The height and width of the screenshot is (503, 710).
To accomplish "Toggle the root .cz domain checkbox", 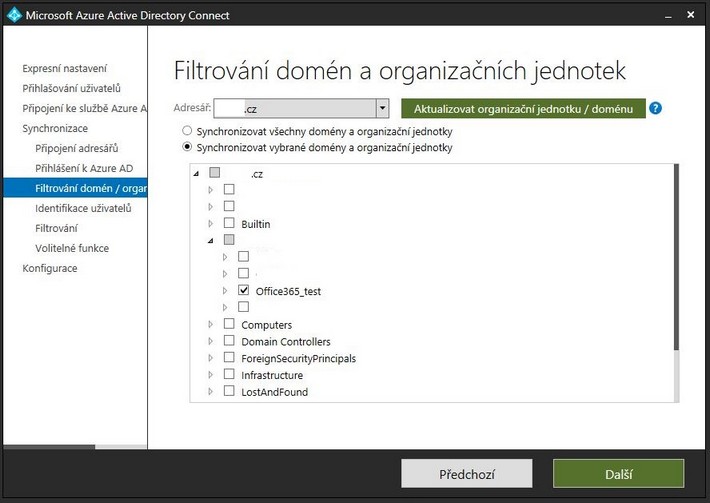I will tap(215, 172).
